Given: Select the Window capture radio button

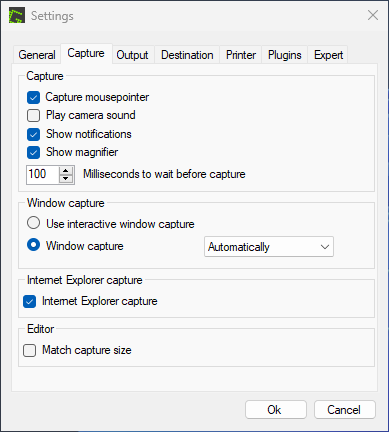Looking at the screenshot, I should point(33,245).
